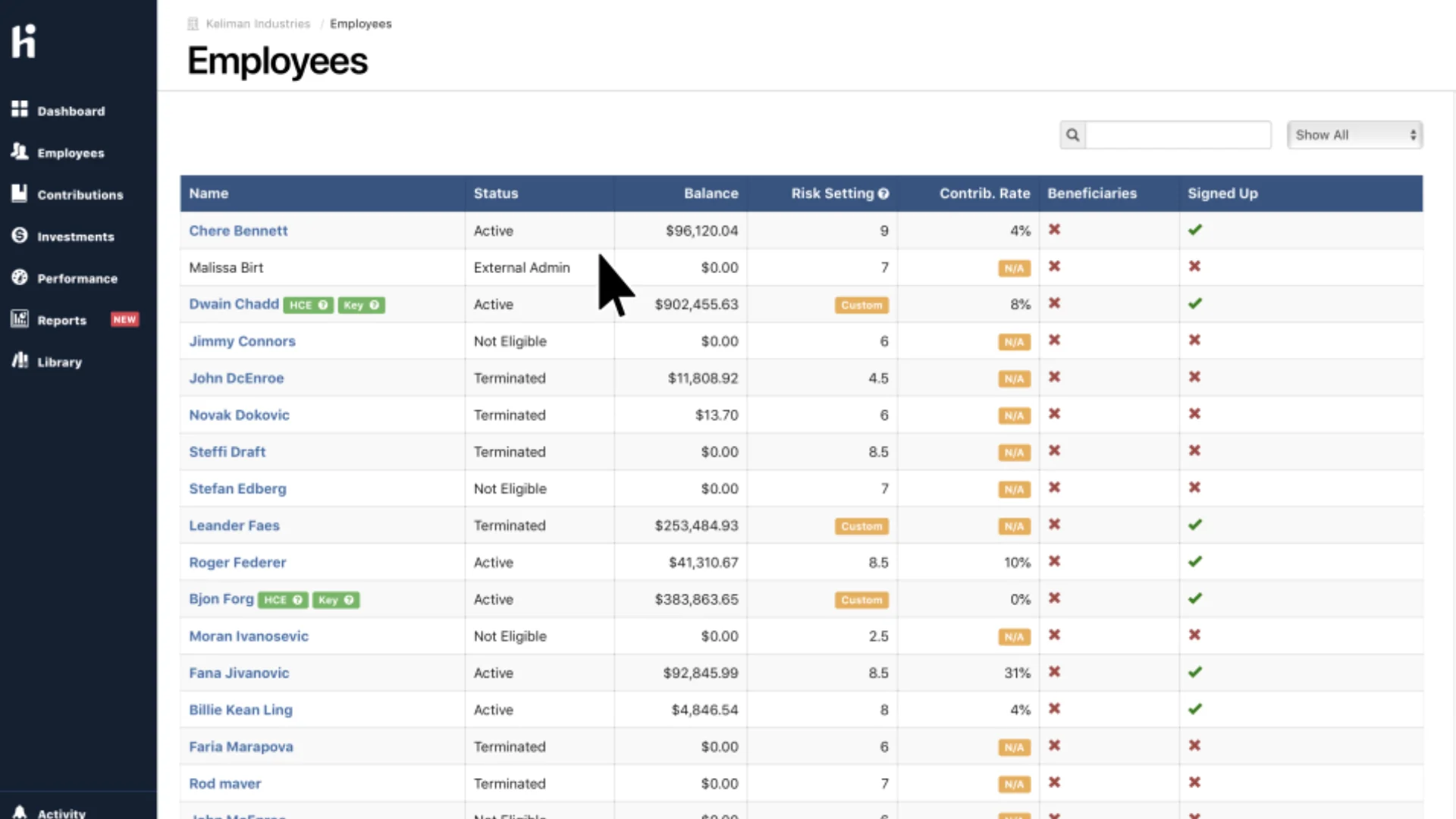Open Bjon Forg's employee profile
1456x819 pixels.
coord(221,599)
